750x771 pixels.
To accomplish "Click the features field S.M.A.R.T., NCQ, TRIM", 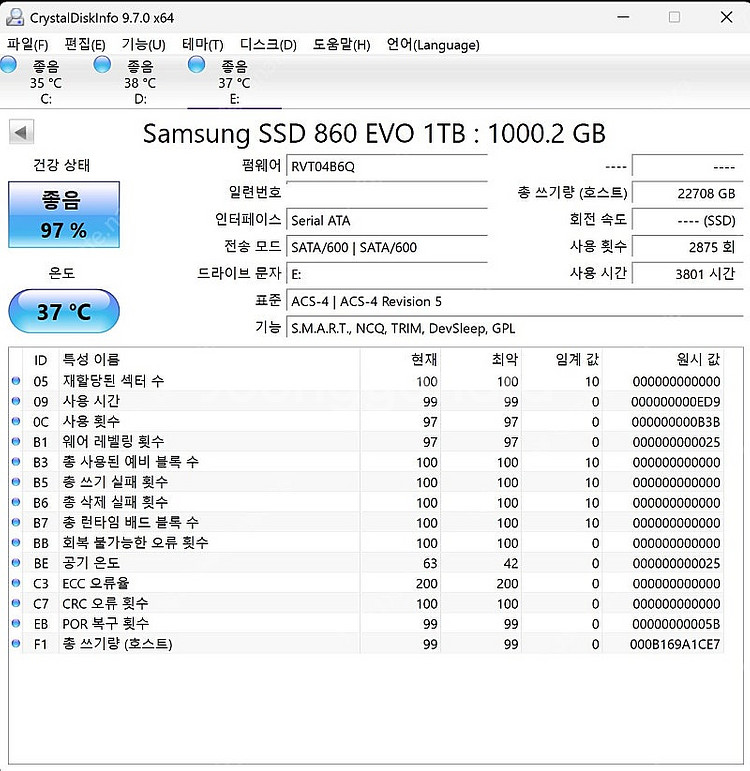I will (514, 328).
